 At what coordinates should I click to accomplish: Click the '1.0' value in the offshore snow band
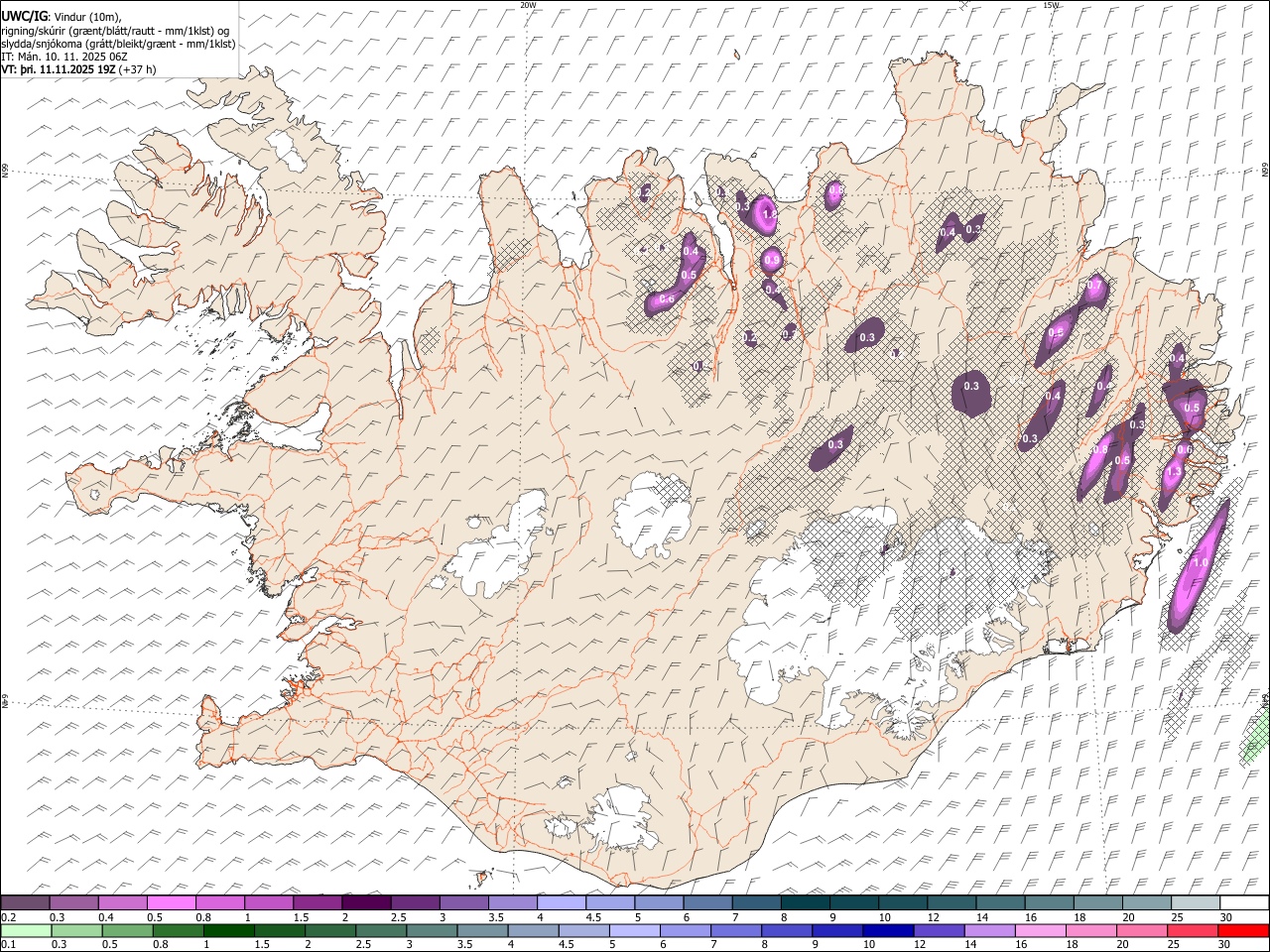coord(1200,562)
